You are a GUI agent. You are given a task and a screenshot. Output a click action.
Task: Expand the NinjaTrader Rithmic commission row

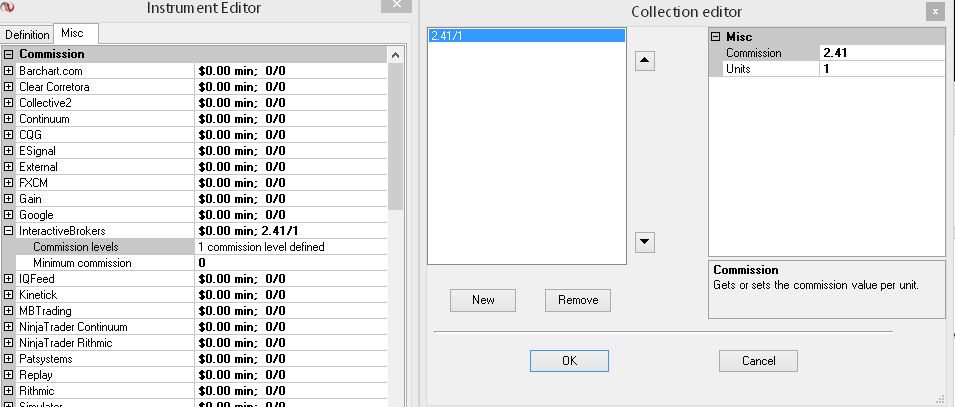point(9,342)
